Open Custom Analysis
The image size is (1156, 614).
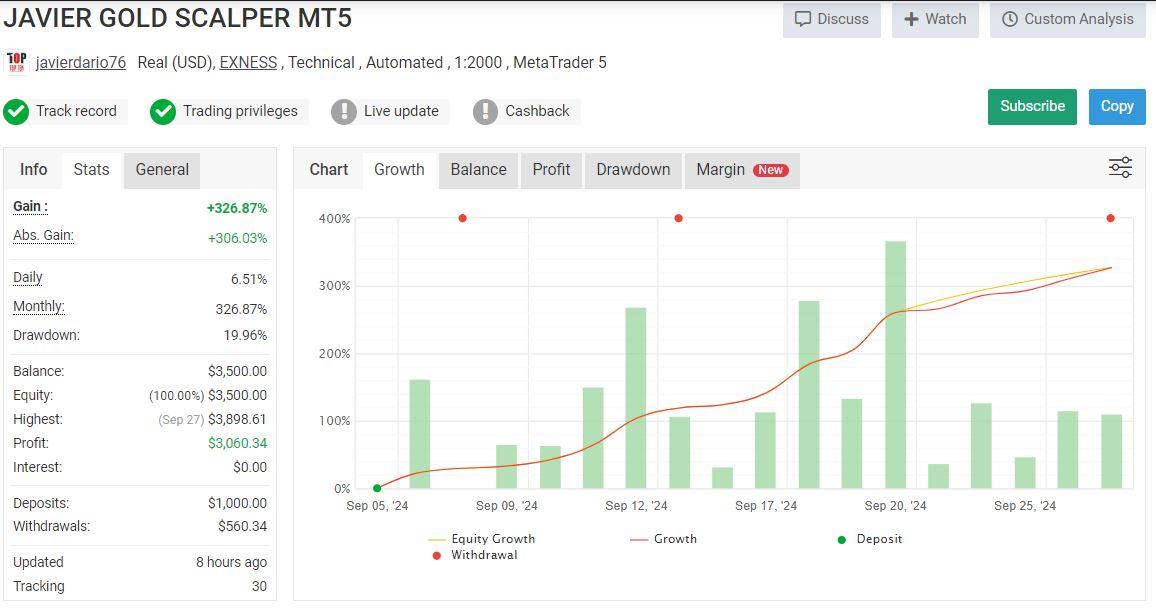click(x=1067, y=19)
